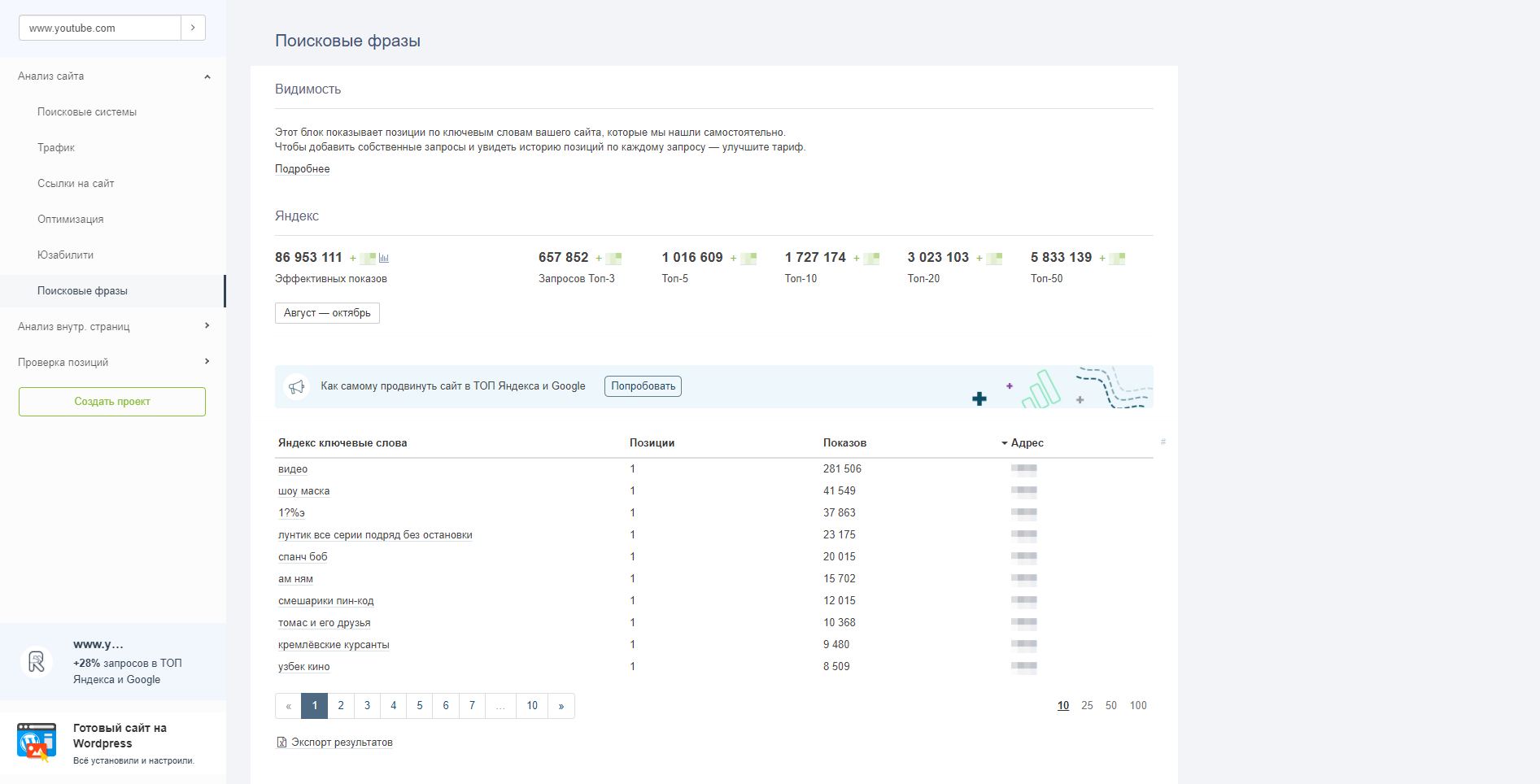Open the +28% запросов в ТОП promo
1540x784 pixels.
click(x=113, y=662)
